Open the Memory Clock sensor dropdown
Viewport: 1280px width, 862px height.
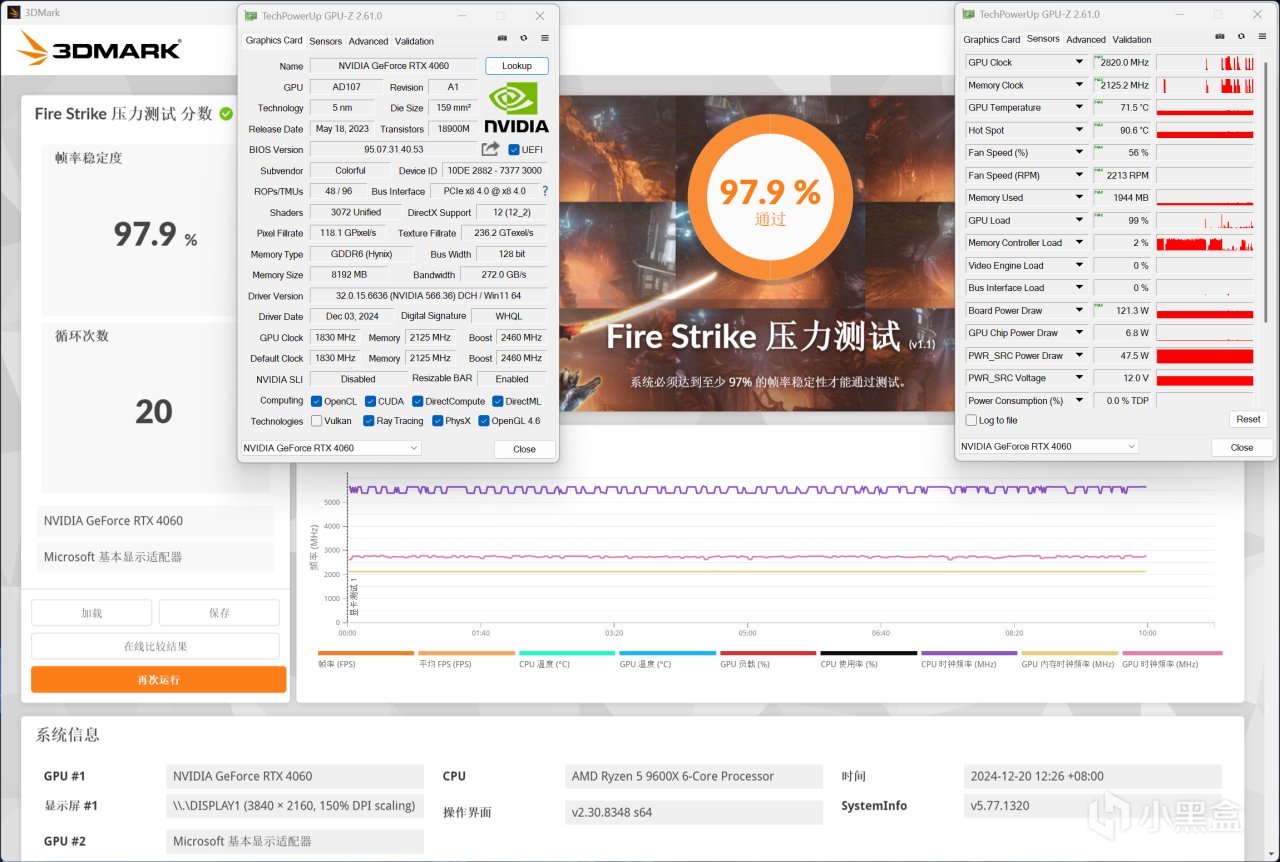point(1079,85)
